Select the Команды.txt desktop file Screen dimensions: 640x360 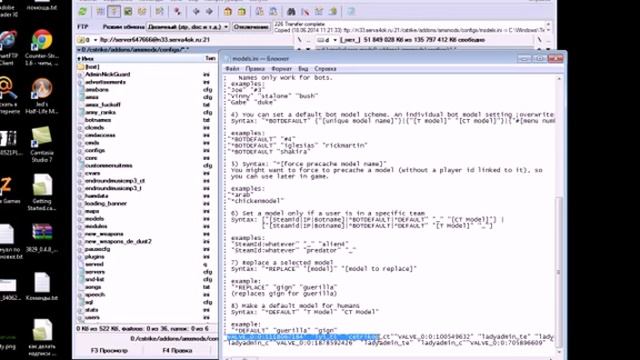pos(42,287)
